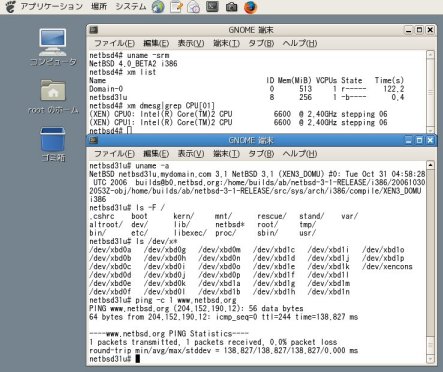Click the upper terminal scrollbar up arrow
The image size is (443, 372).
click(430, 55)
